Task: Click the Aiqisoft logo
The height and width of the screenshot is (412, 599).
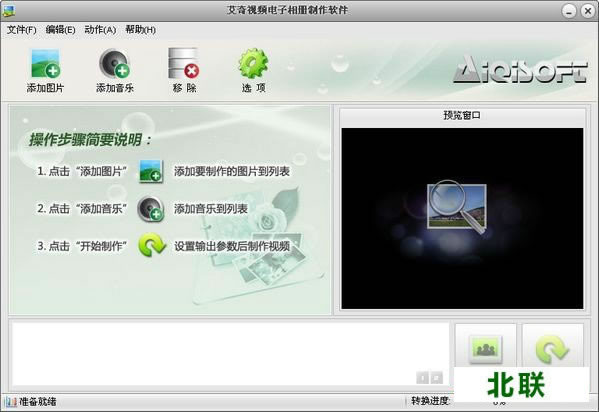Action: 521,69
